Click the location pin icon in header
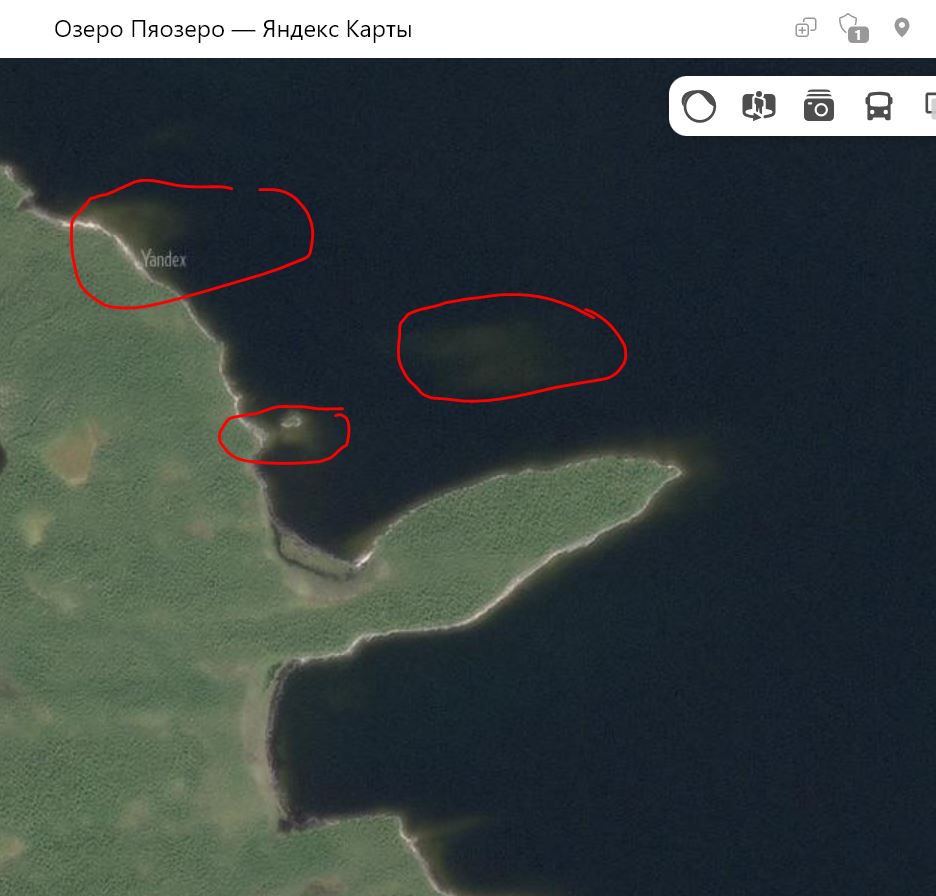The height and width of the screenshot is (896, 936). click(902, 27)
